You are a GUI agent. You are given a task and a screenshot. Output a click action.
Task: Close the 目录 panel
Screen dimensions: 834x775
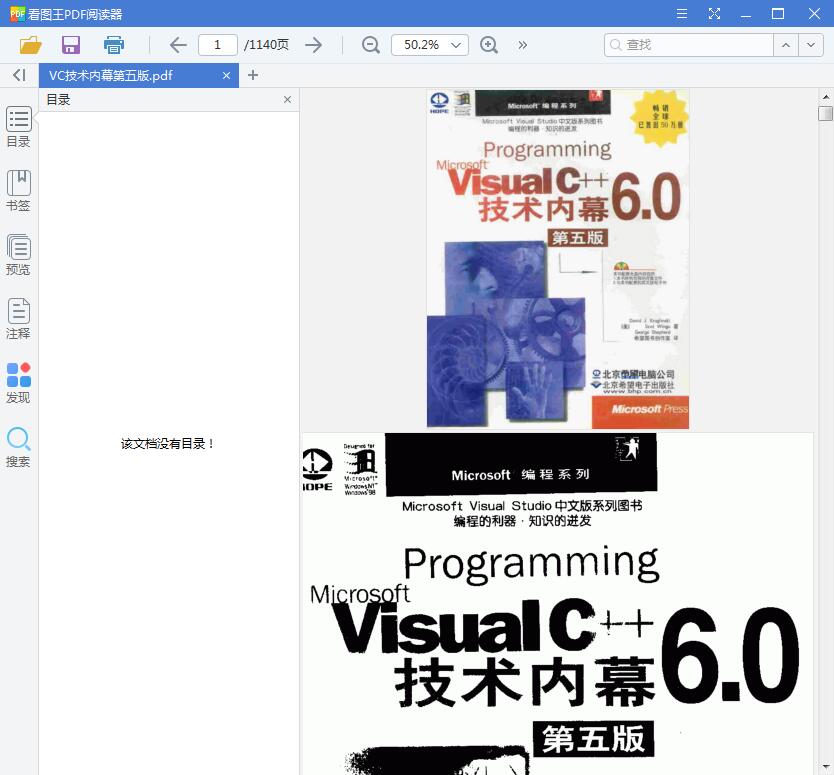tap(287, 99)
